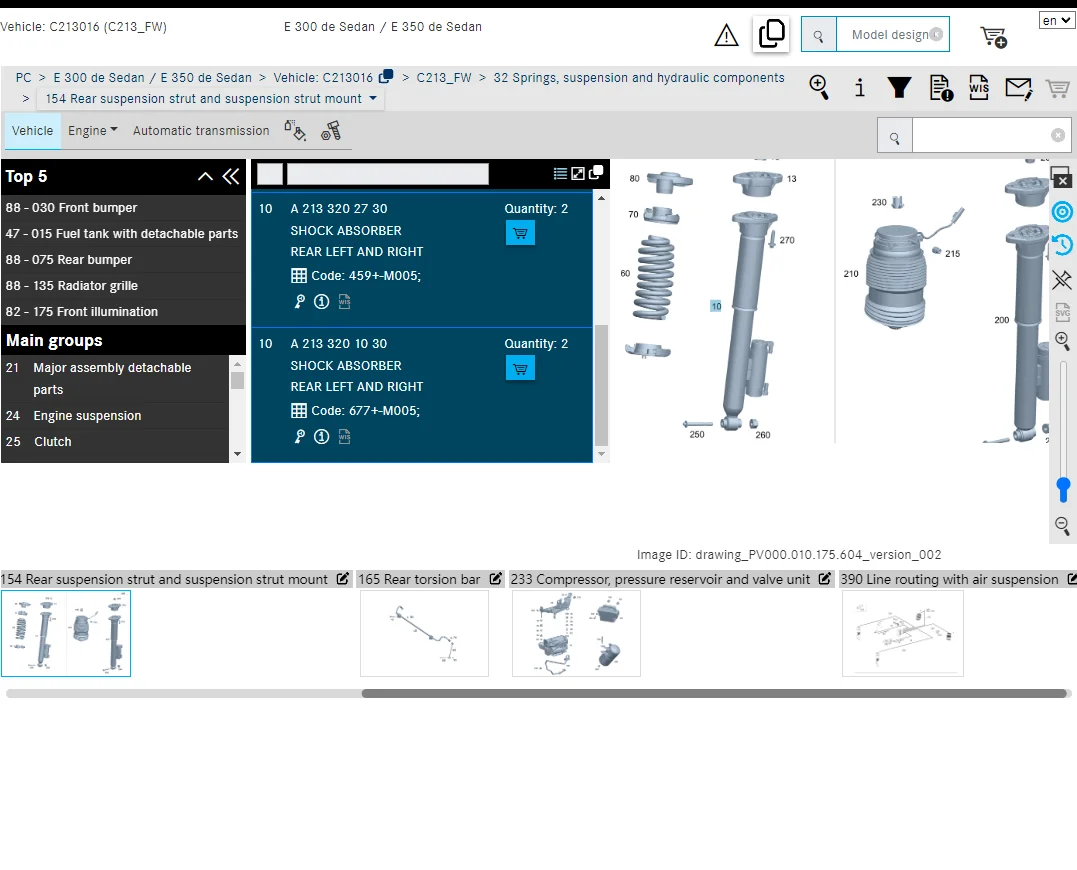Click the bolts and screws icon

coord(331,130)
